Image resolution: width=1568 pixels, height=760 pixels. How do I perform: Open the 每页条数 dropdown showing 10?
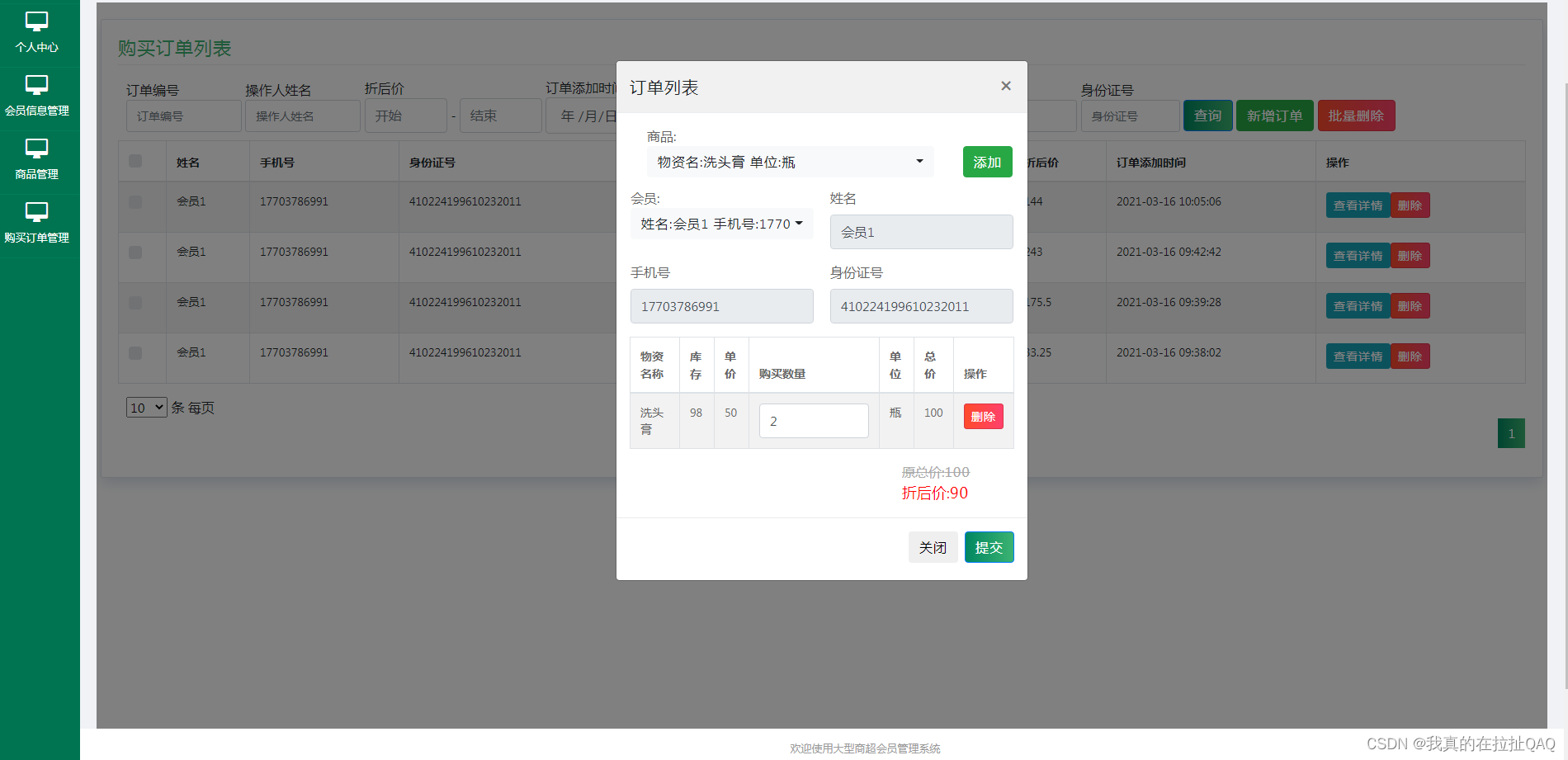click(x=146, y=407)
